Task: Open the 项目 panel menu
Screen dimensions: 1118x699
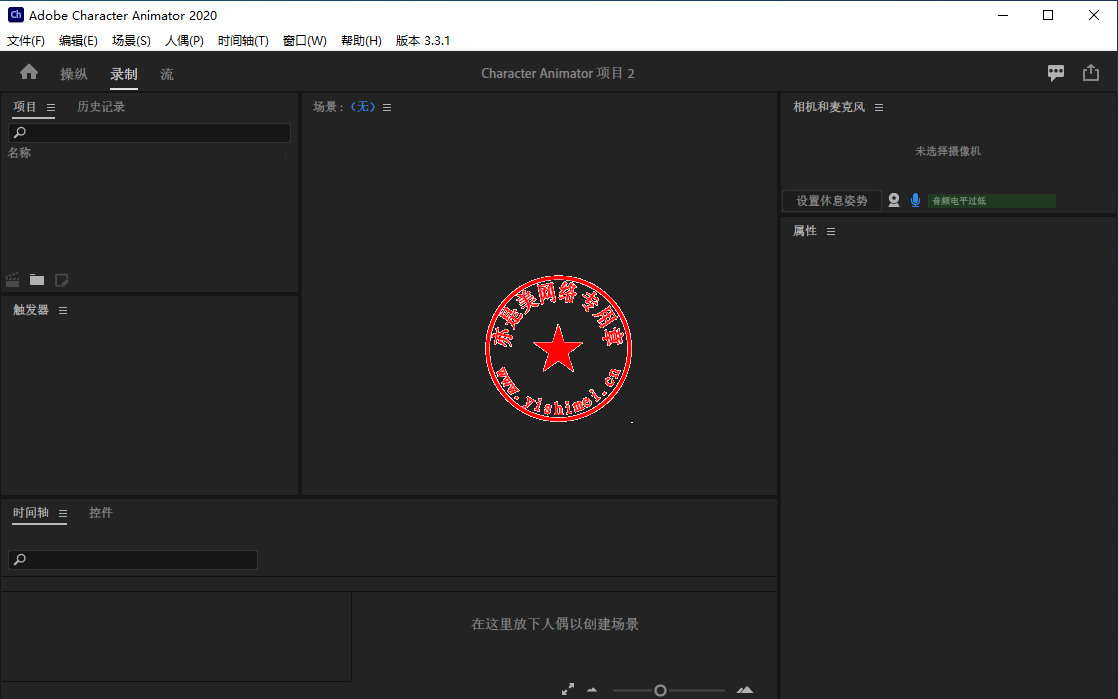Action: pyautogui.click(x=51, y=108)
